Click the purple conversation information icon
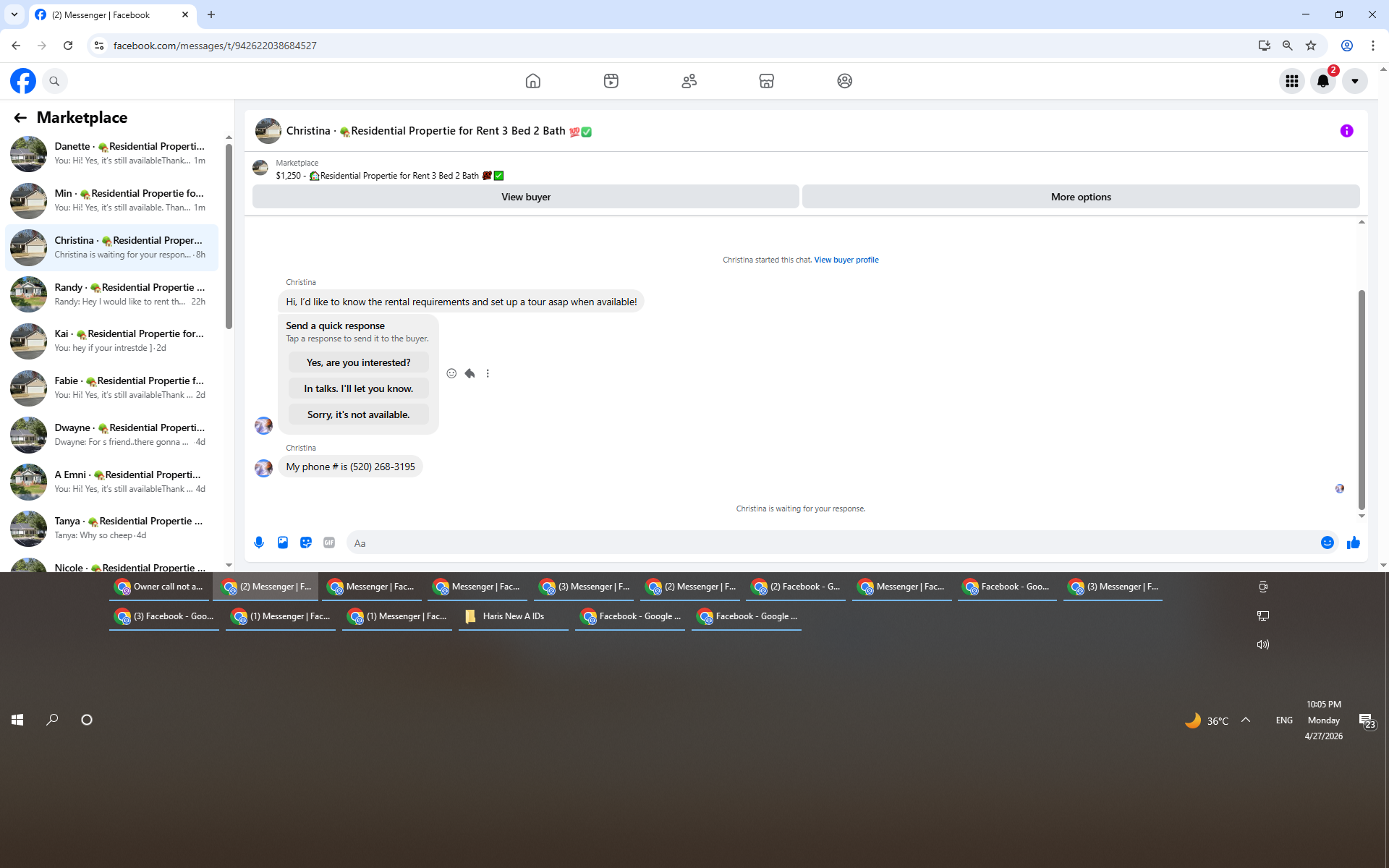This screenshot has width=1389, height=868. 1346,131
